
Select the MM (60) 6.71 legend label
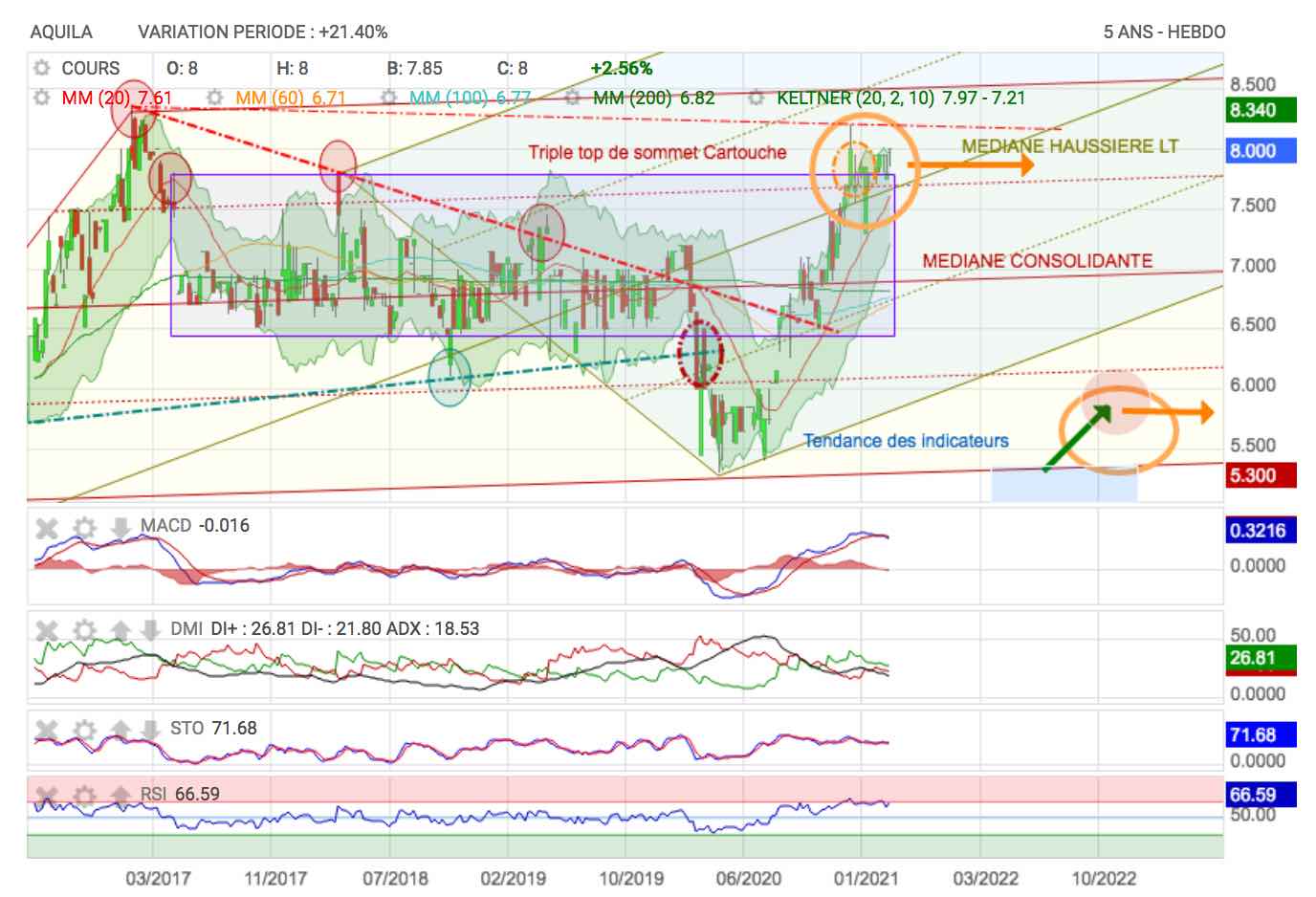point(291,98)
